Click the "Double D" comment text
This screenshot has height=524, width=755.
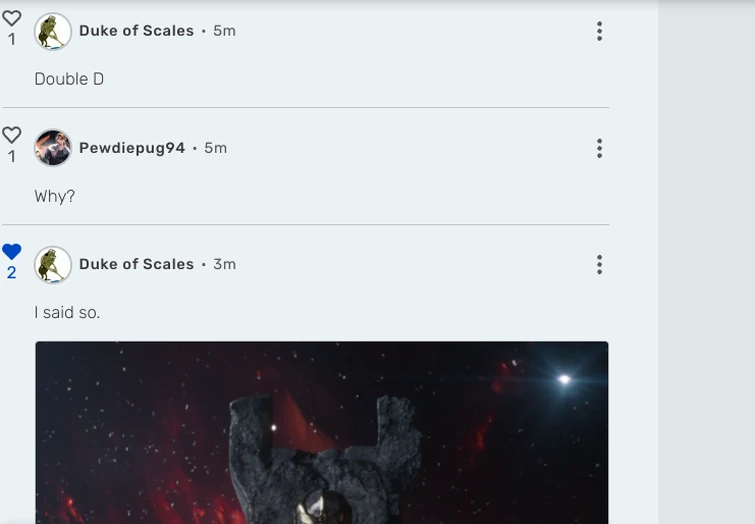pyautogui.click(x=69, y=79)
